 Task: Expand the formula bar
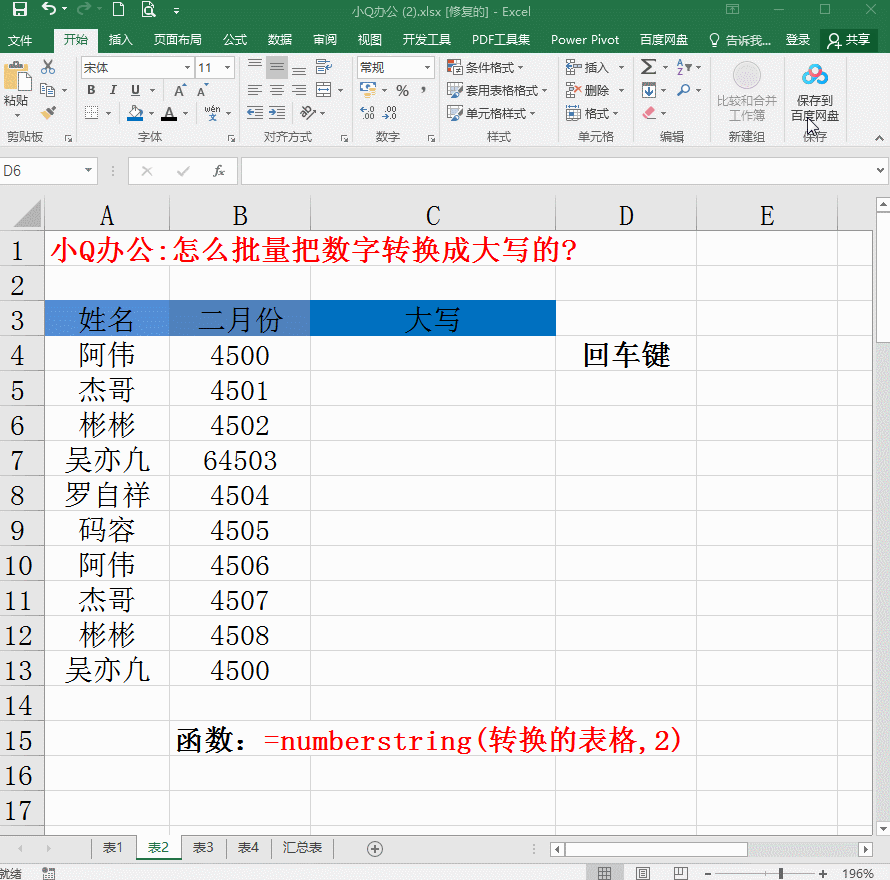tap(880, 170)
